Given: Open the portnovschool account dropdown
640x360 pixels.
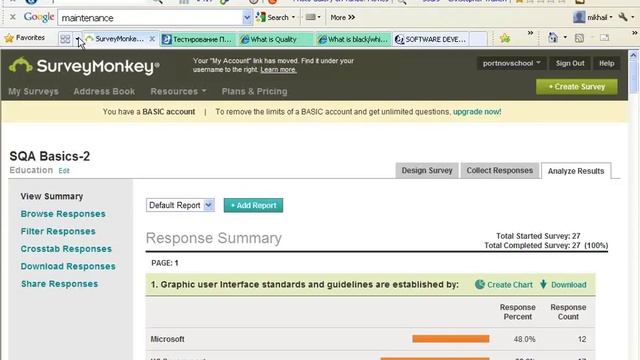Looking at the screenshot, I should pyautogui.click(x=511, y=63).
